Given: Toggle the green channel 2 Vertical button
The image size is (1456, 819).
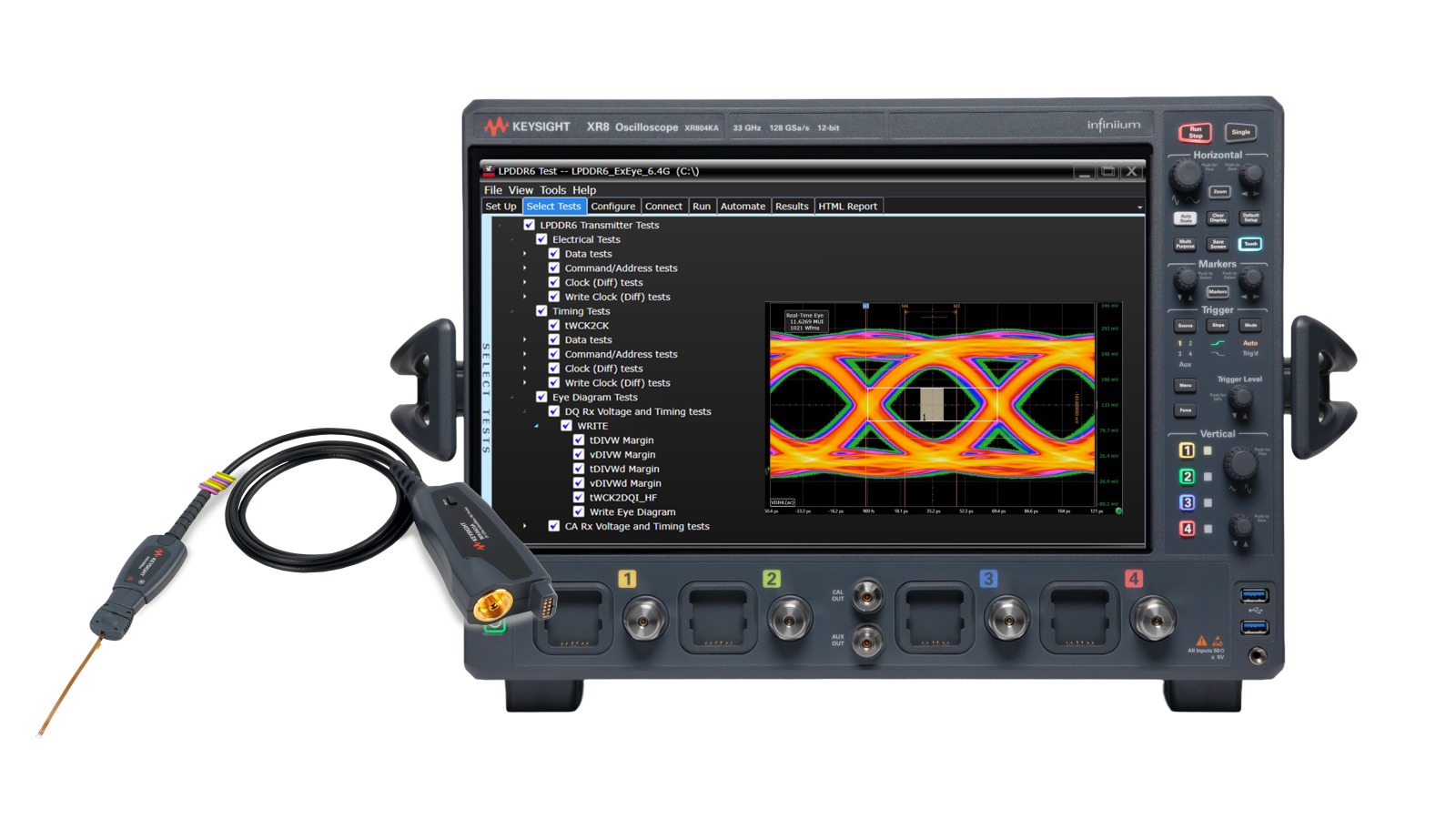Looking at the screenshot, I should click(1187, 476).
